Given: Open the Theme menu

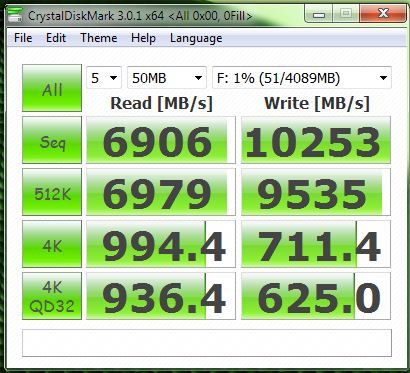Looking at the screenshot, I should tap(99, 38).
